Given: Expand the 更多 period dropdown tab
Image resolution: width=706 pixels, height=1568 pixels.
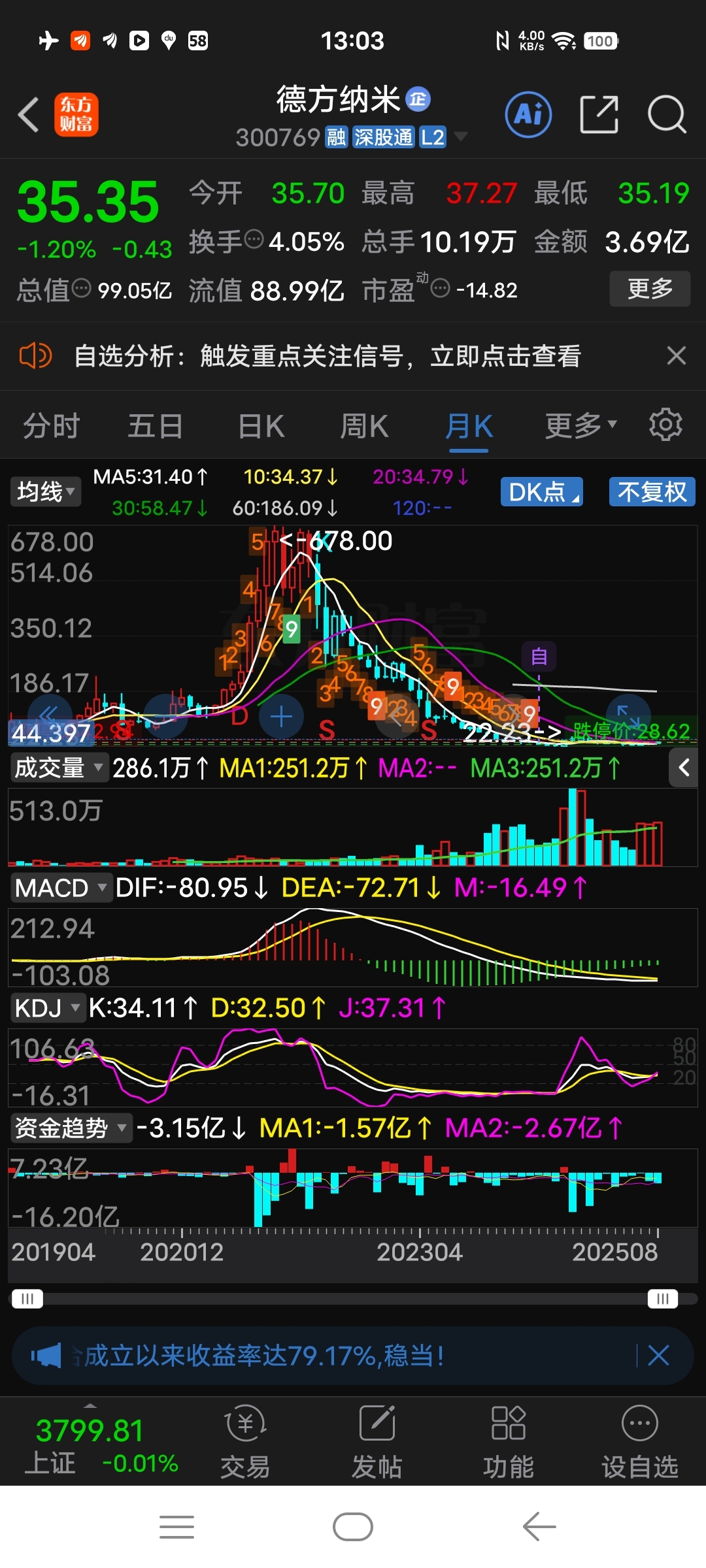Looking at the screenshot, I should click(581, 425).
